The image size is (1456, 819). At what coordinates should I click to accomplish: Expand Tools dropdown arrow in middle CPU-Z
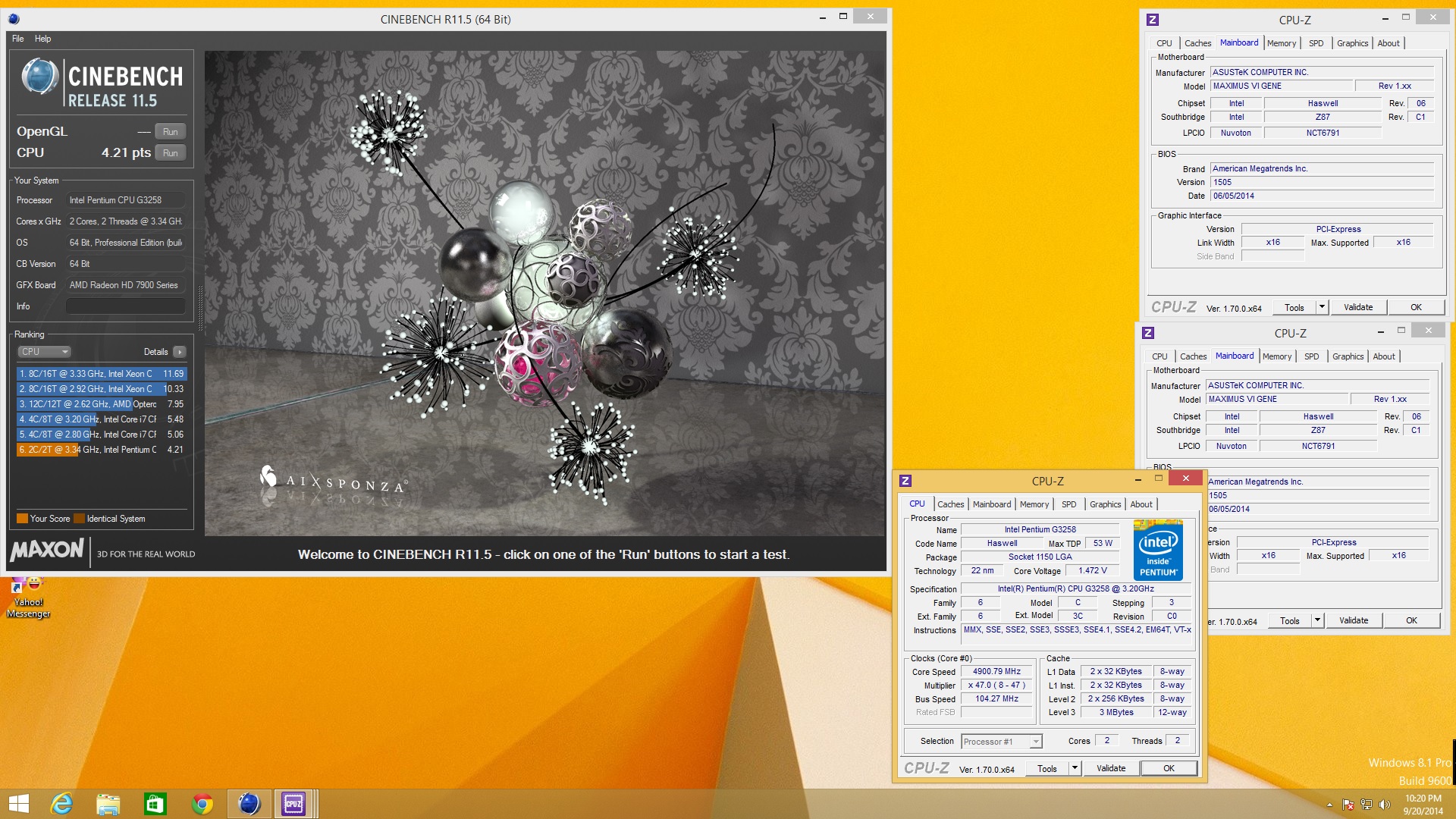pos(1317,620)
